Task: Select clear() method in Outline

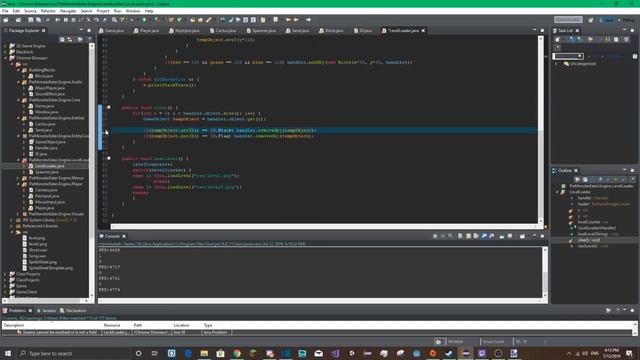Action: [588, 240]
